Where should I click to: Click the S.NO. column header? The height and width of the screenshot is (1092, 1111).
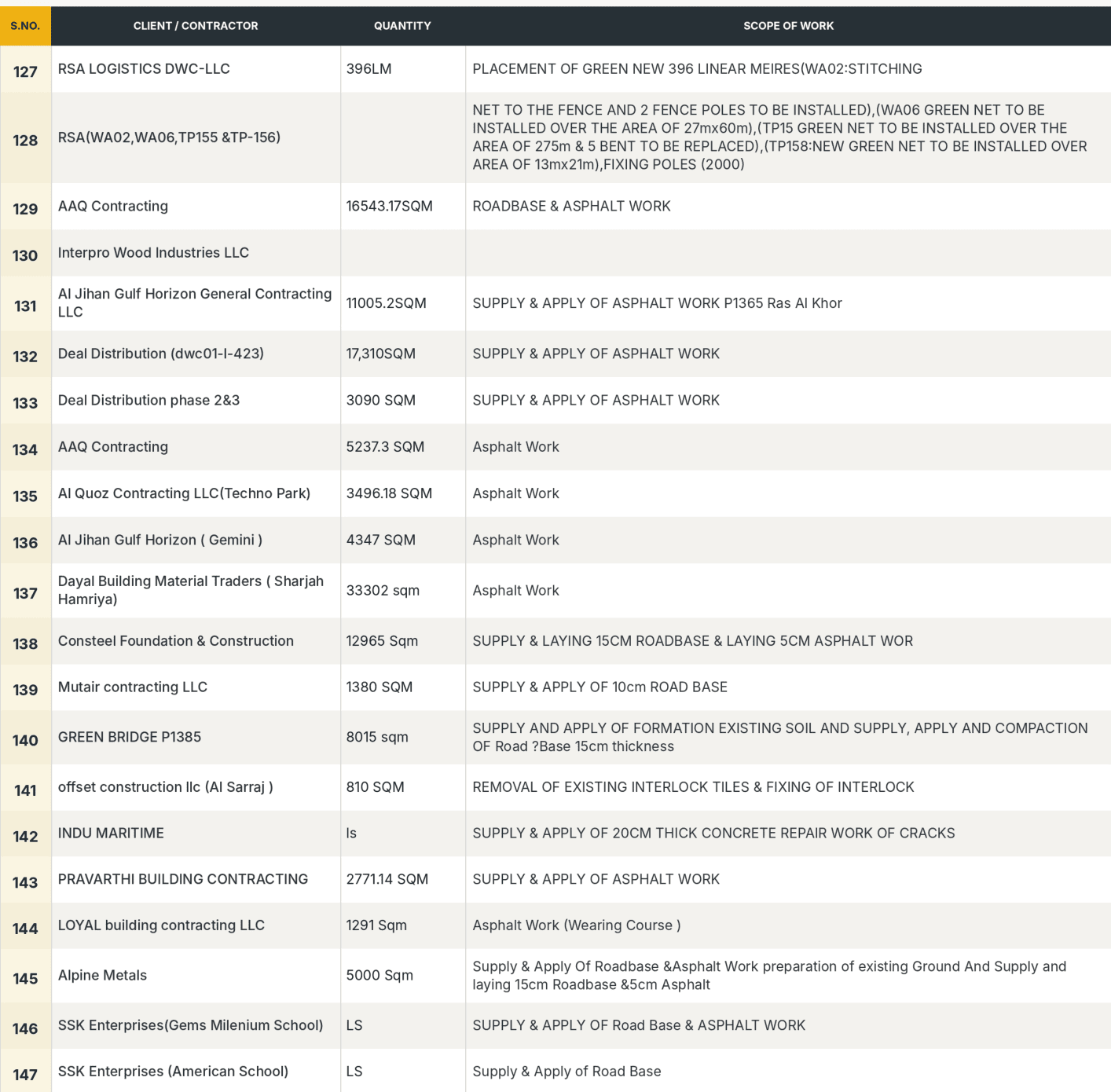click(x=25, y=26)
